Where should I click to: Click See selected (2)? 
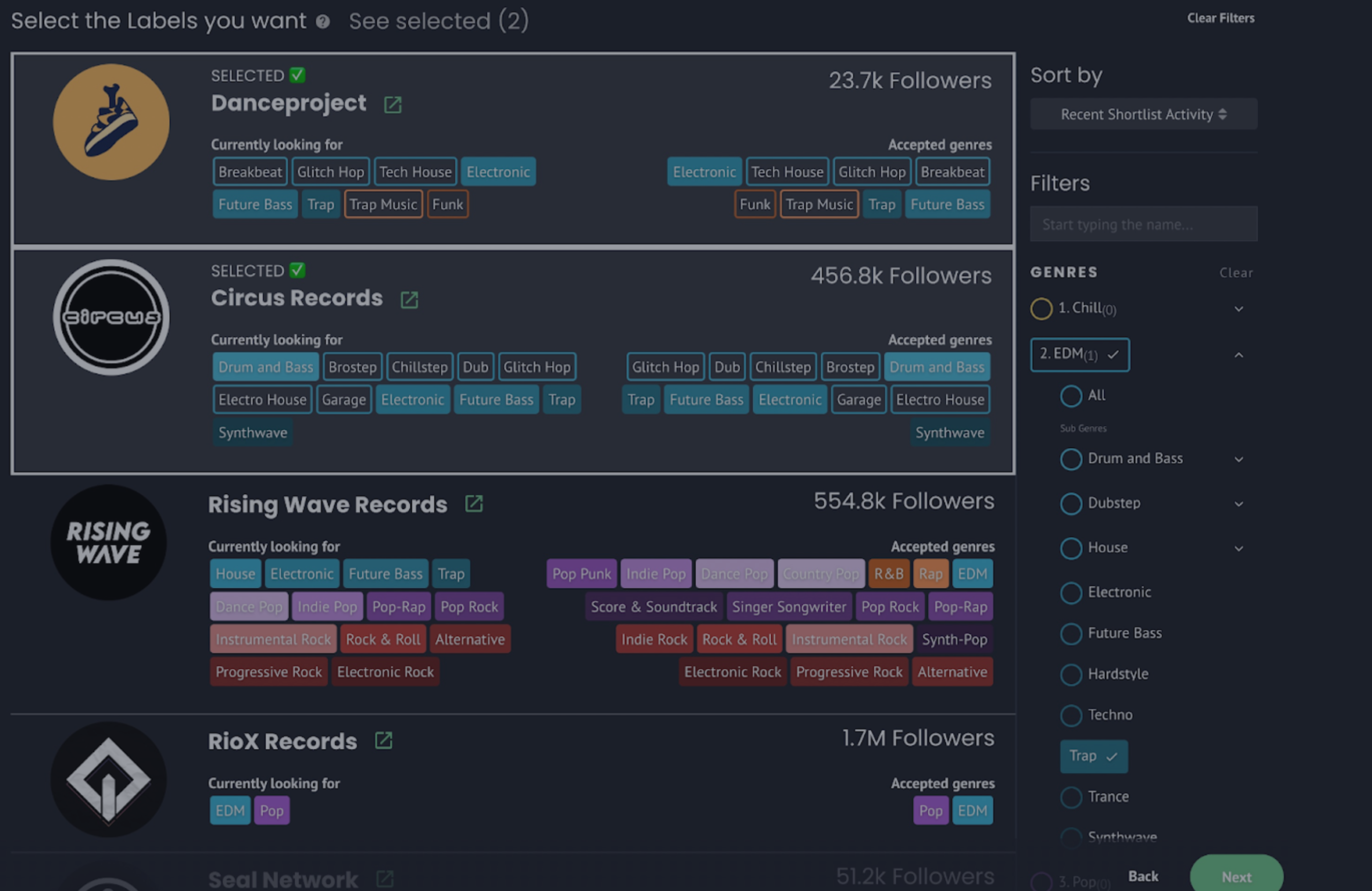pos(439,21)
